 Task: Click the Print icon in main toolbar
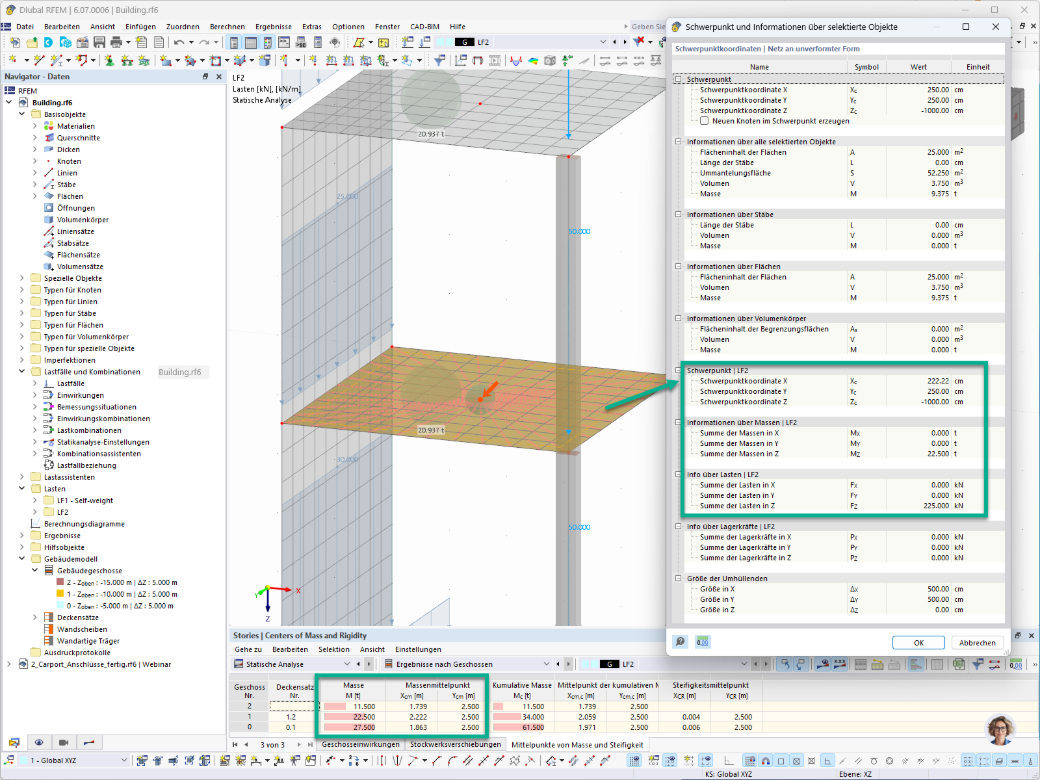coord(115,42)
